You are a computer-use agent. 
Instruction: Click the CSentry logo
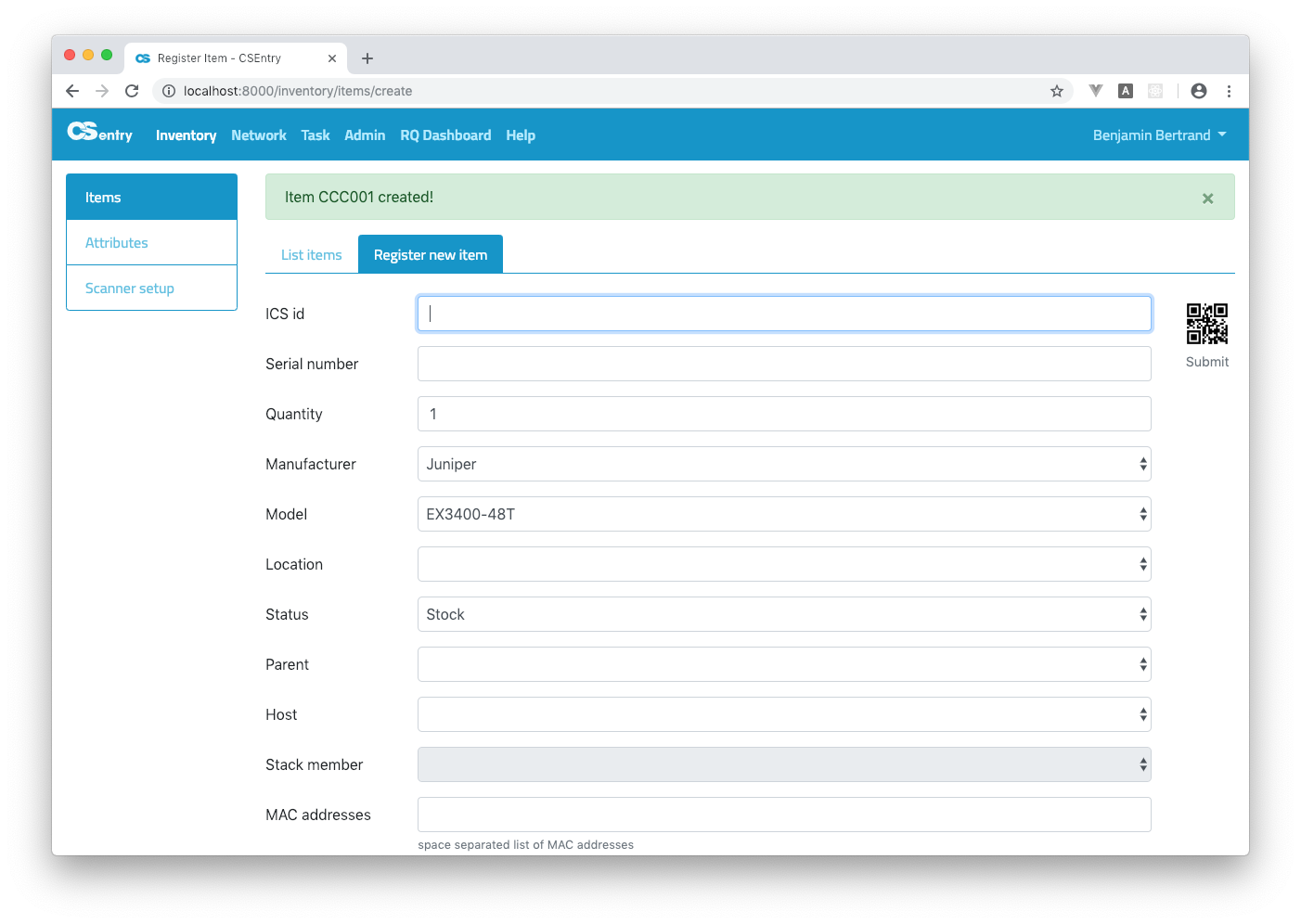point(100,134)
